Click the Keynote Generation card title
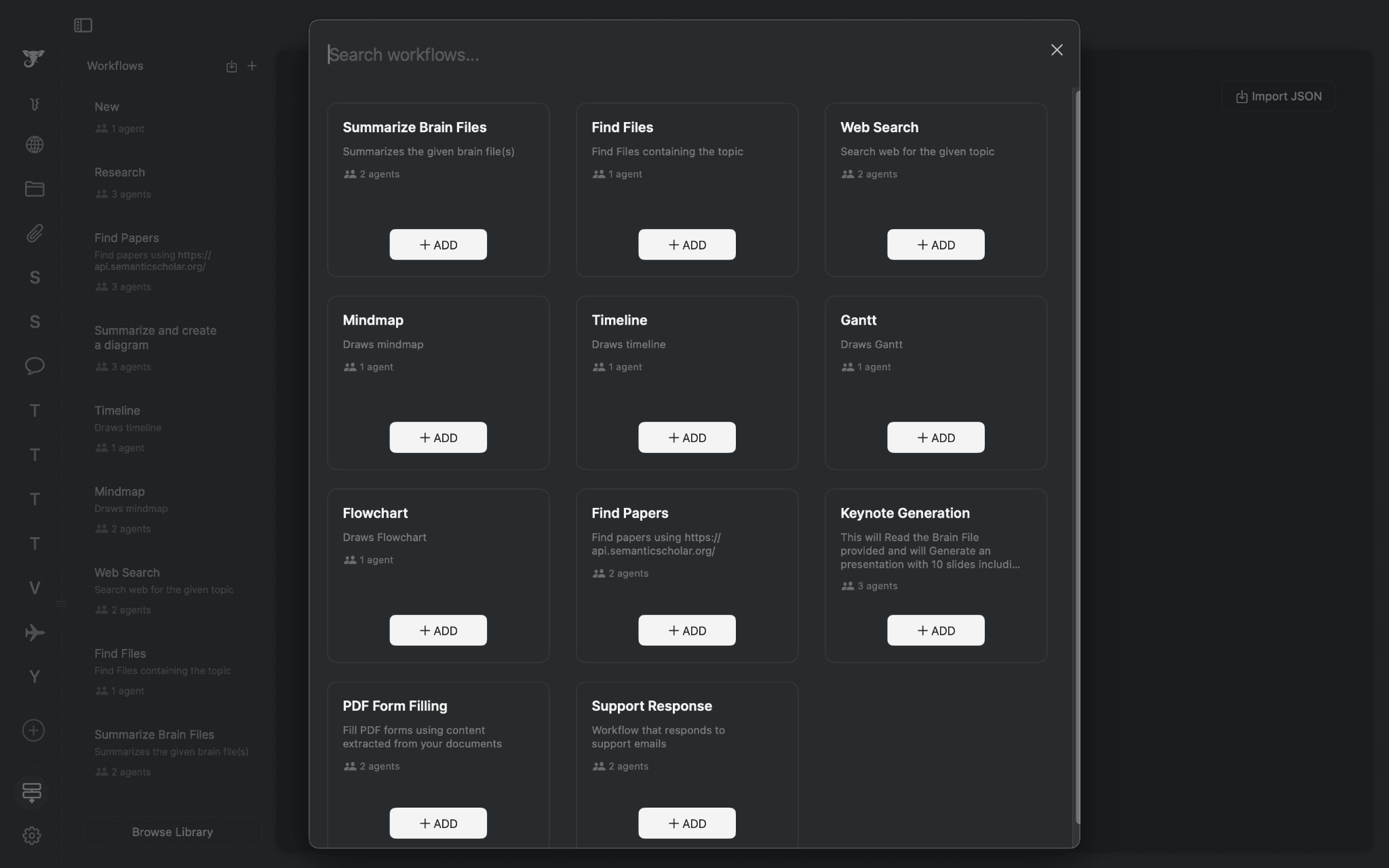The width and height of the screenshot is (1389, 868). pos(905,513)
